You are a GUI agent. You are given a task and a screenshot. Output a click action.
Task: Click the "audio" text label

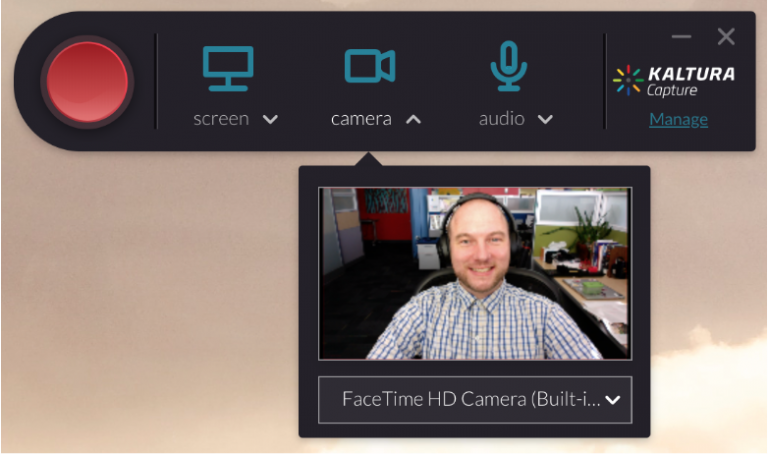click(x=501, y=119)
